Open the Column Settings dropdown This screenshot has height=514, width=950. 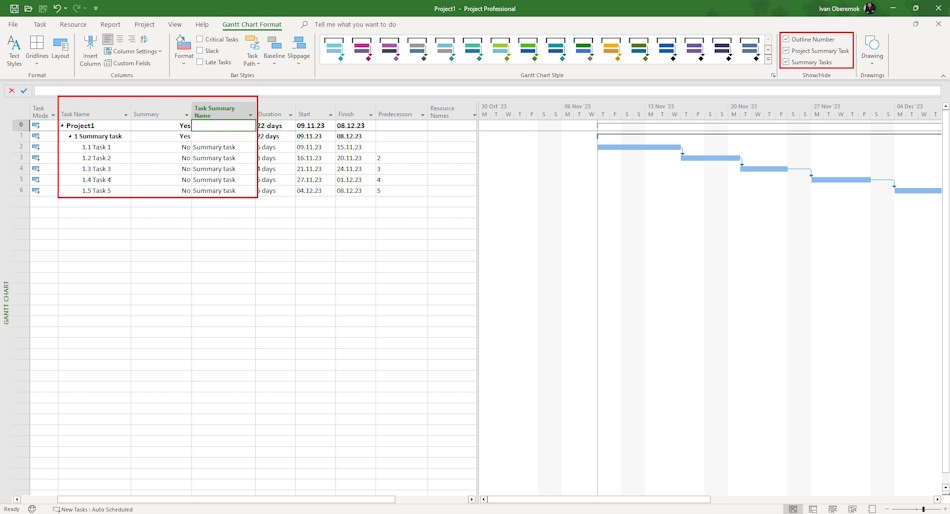(x=133, y=51)
